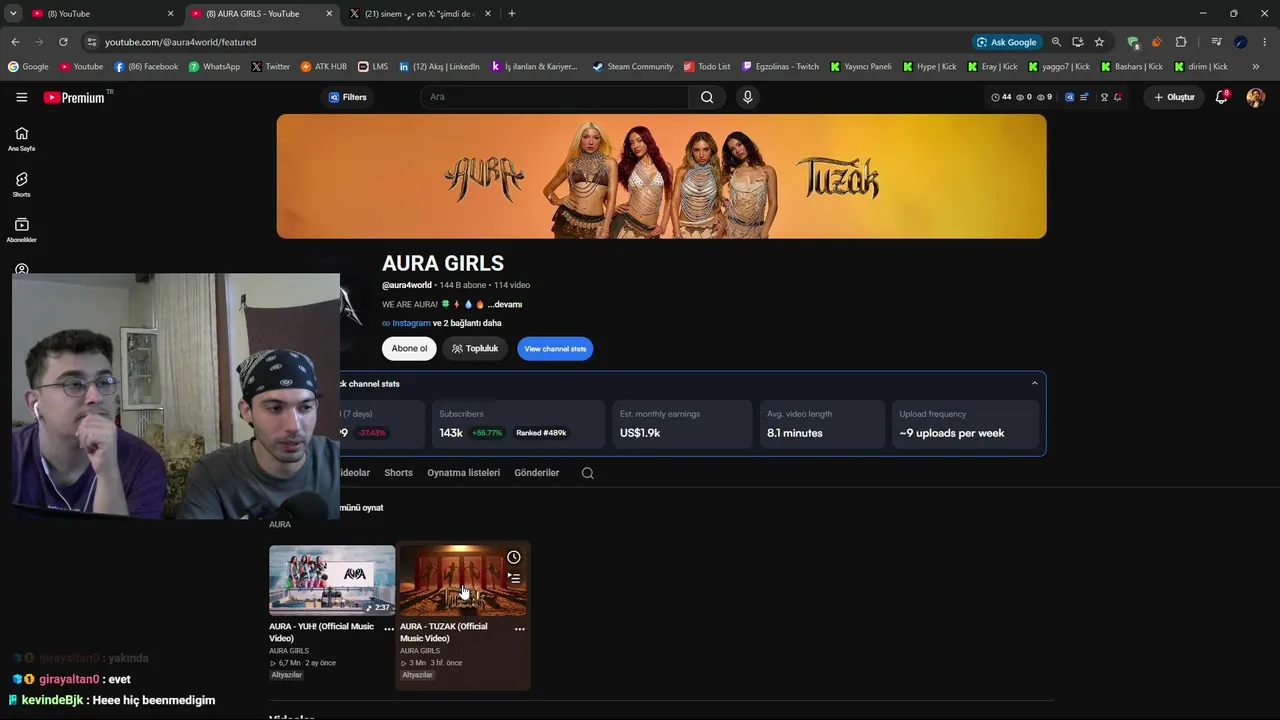
Task: Open more options for YUH! video
Action: (x=389, y=629)
